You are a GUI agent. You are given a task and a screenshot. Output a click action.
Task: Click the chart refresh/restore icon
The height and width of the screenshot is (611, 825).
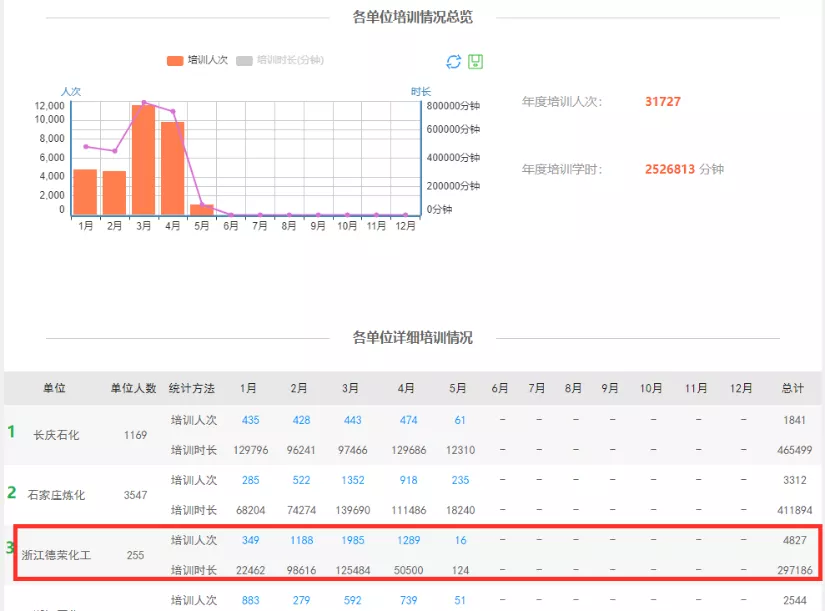453,62
